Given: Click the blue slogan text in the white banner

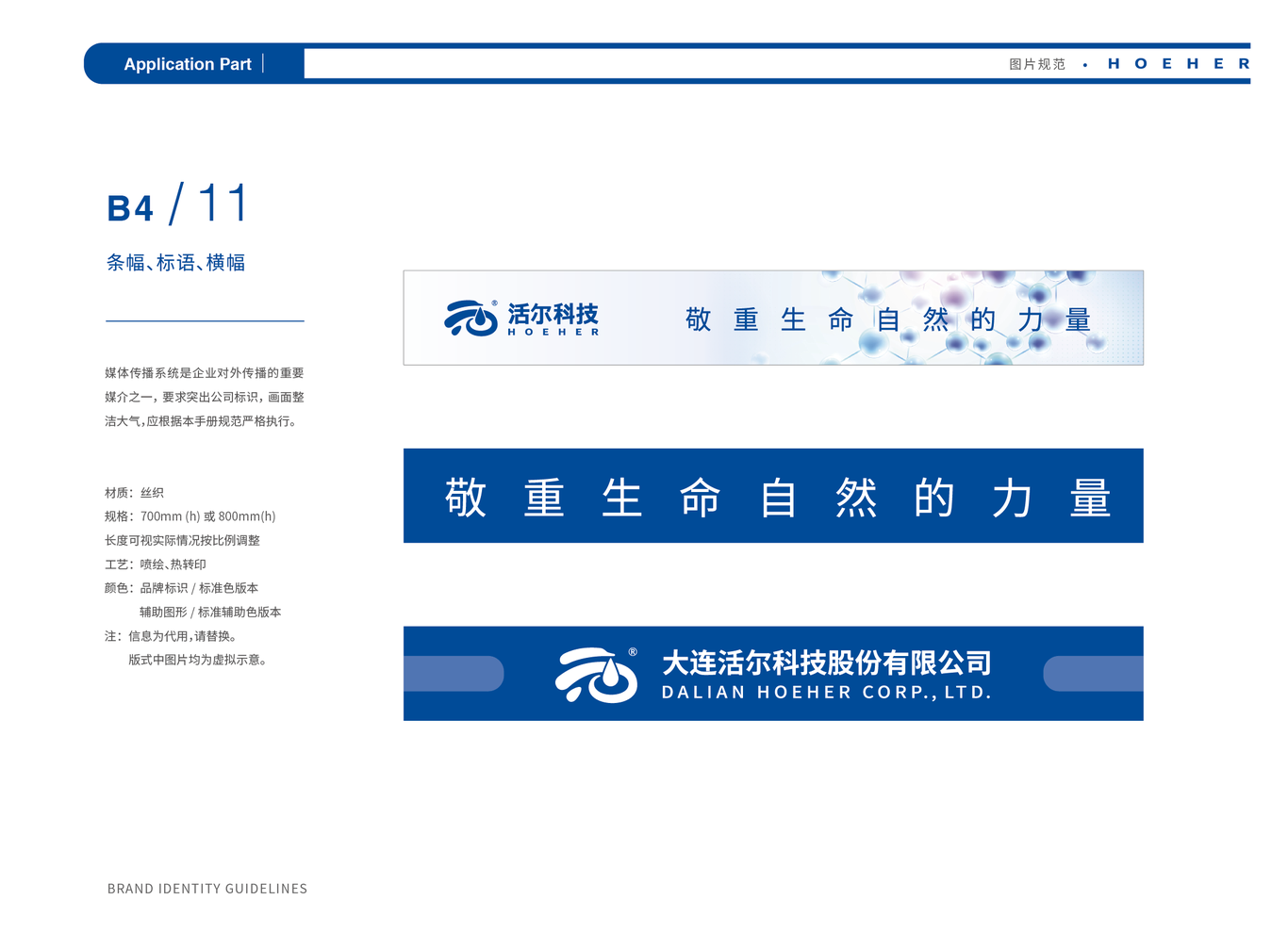Looking at the screenshot, I should [888, 320].
